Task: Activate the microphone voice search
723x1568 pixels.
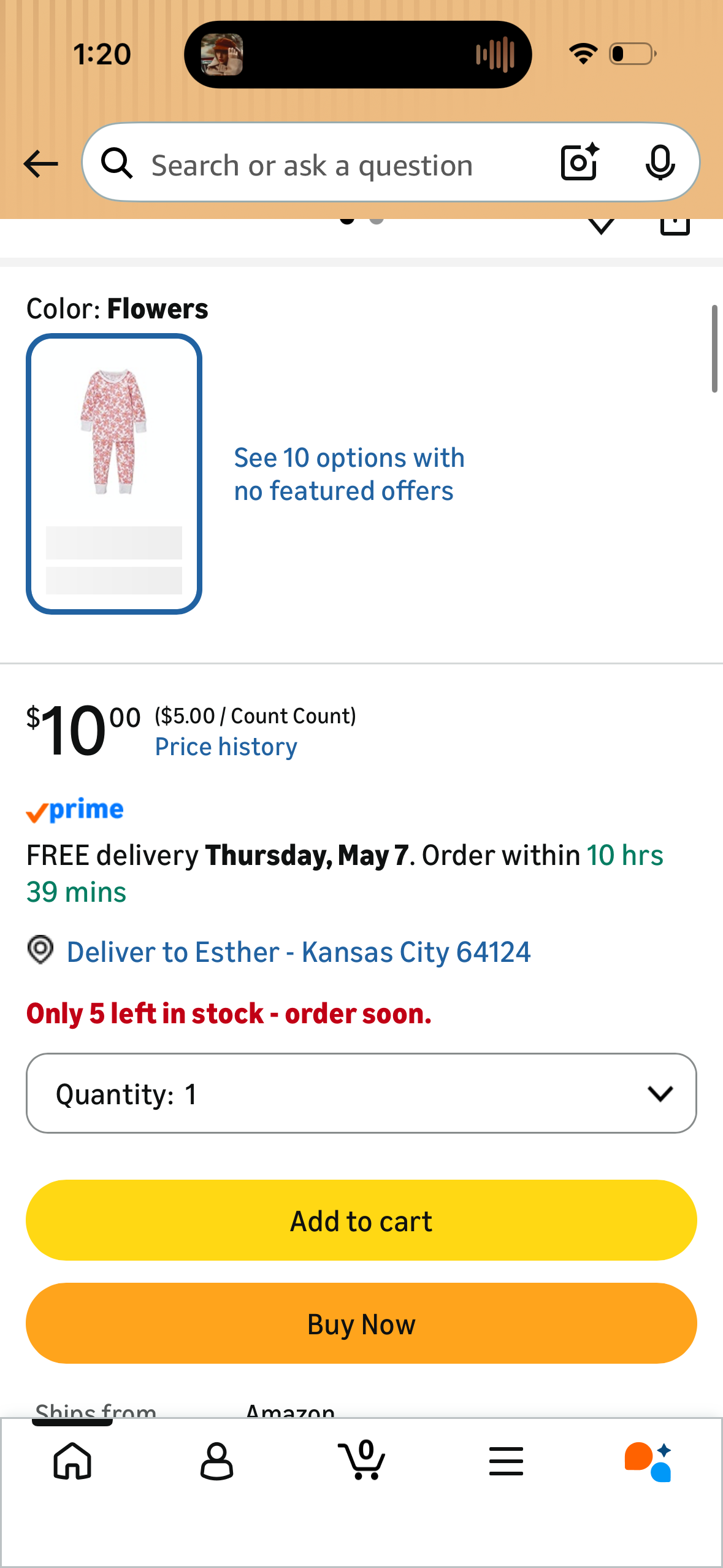Action: click(660, 163)
